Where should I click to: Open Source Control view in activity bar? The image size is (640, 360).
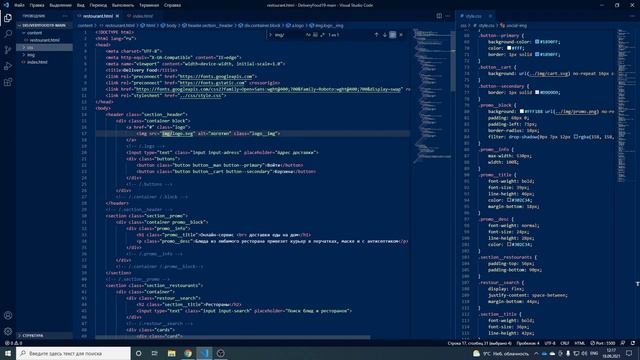[x=8, y=50]
